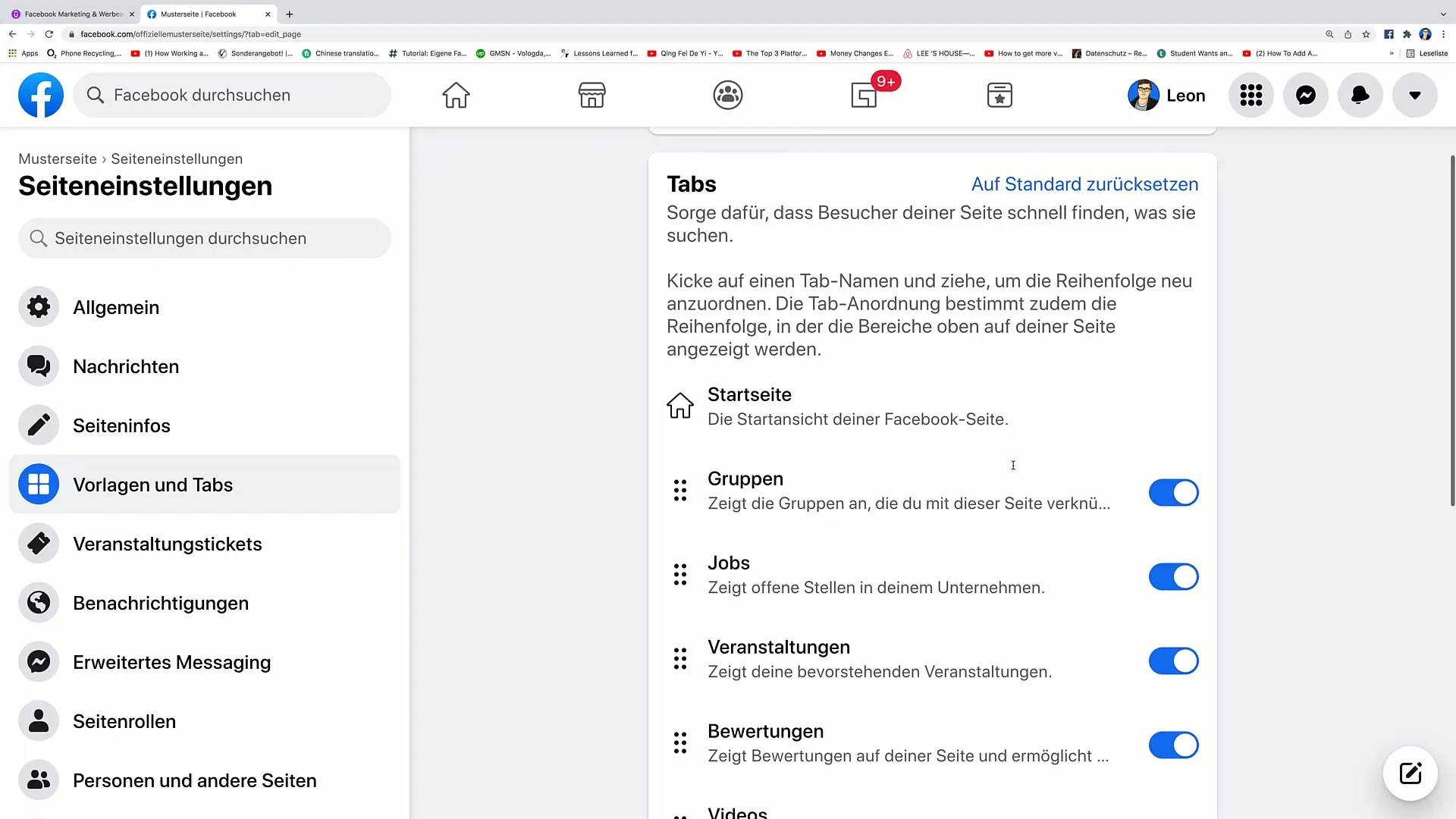The height and width of the screenshot is (819, 1456).
Task: Open Nachrichten settings
Action: [x=205, y=366]
